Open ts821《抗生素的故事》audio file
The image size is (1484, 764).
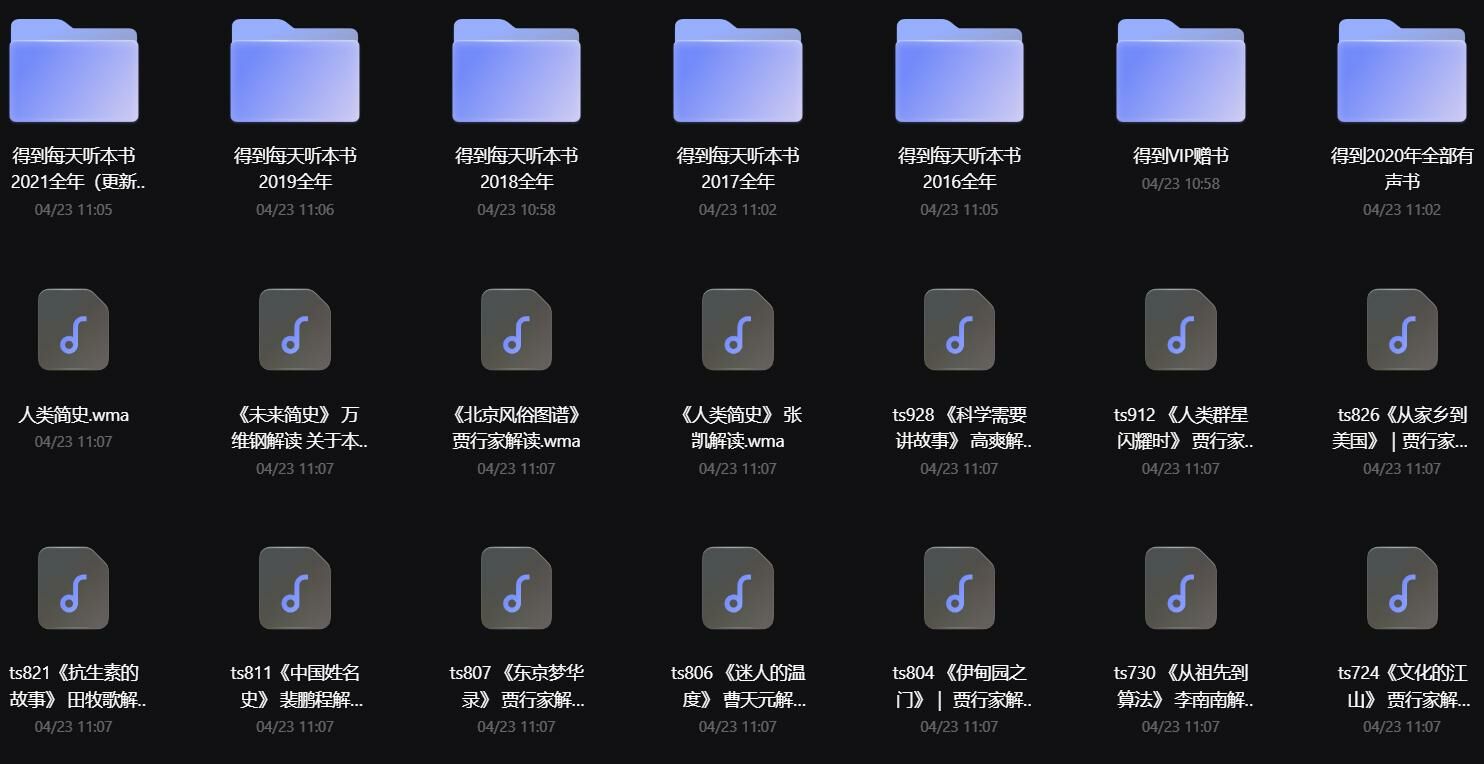point(73,588)
